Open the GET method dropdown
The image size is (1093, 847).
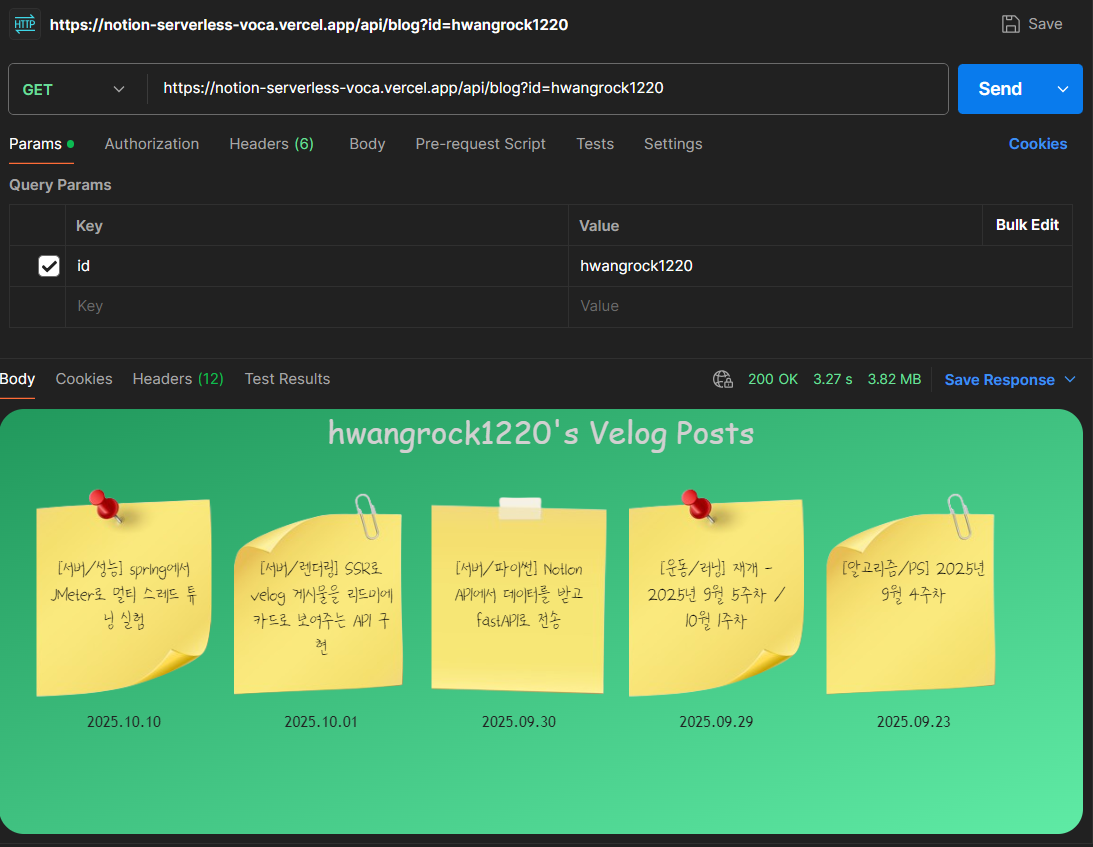click(x=75, y=89)
